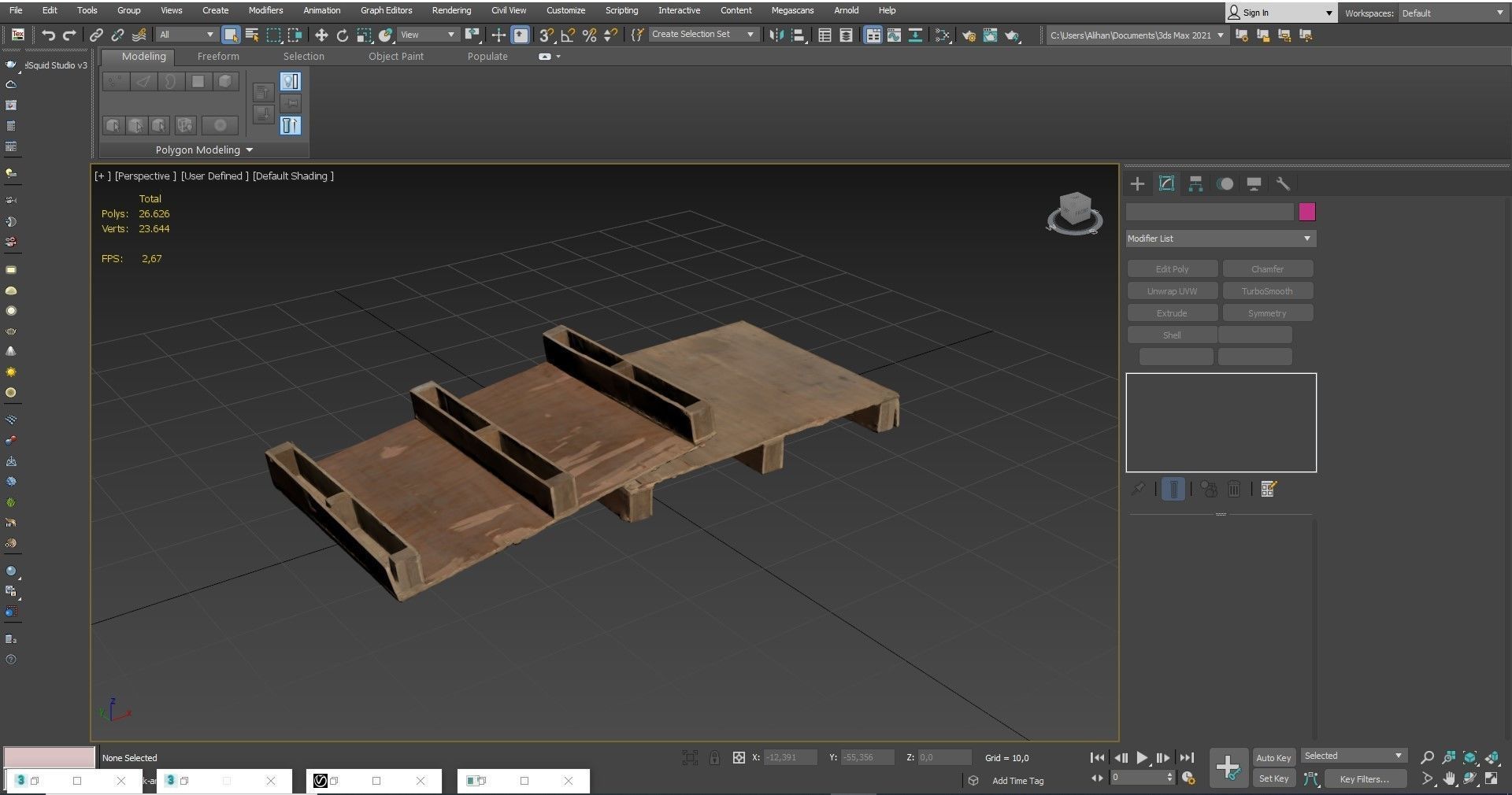Go to the animation start frame
This screenshot has height=795, width=1512.
pyautogui.click(x=1097, y=758)
